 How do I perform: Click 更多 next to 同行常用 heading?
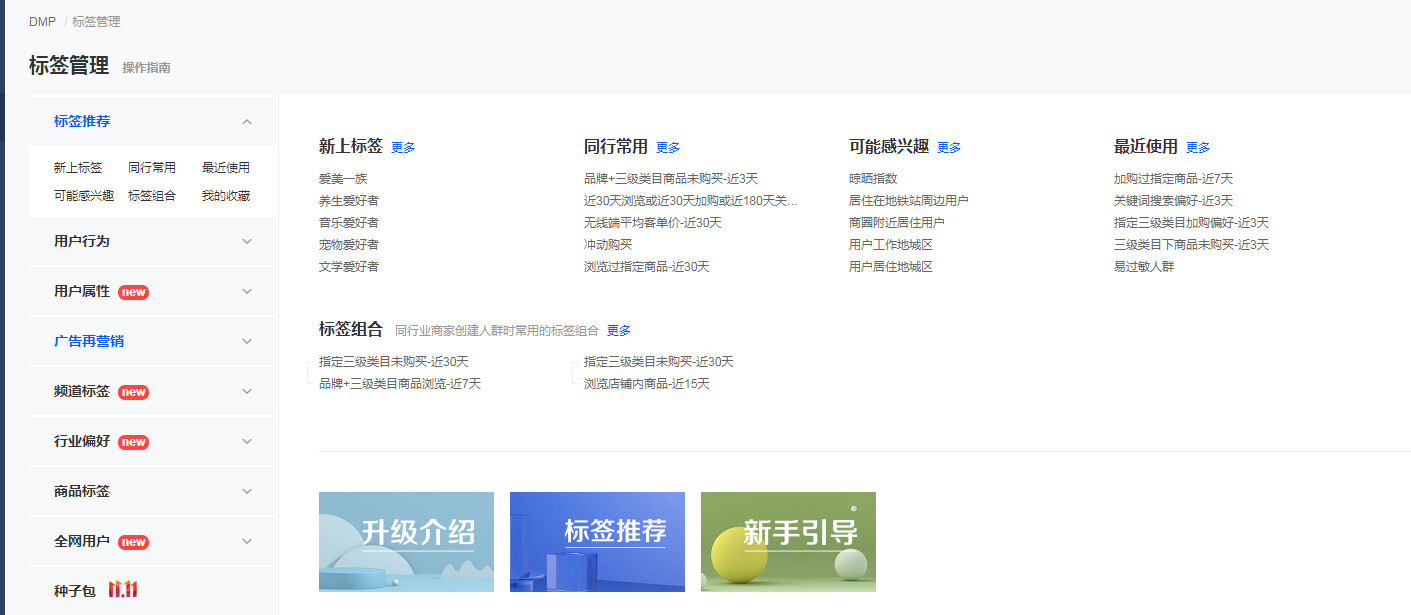point(668,148)
